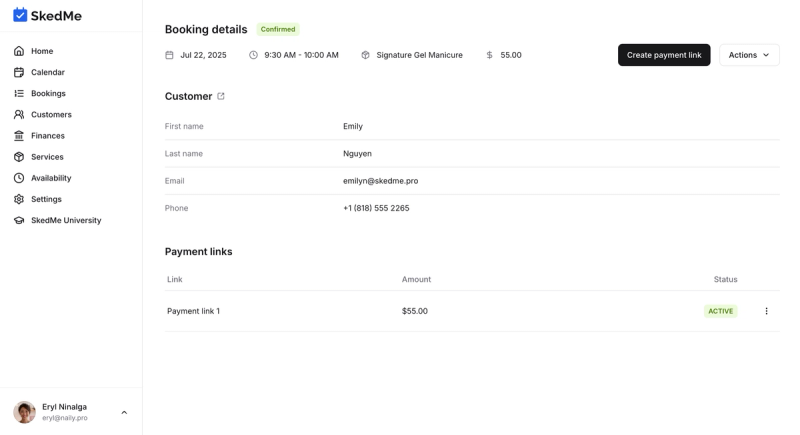Click the SkedMe logo icon
This screenshot has height=435, width=800.
click(x=20, y=15)
